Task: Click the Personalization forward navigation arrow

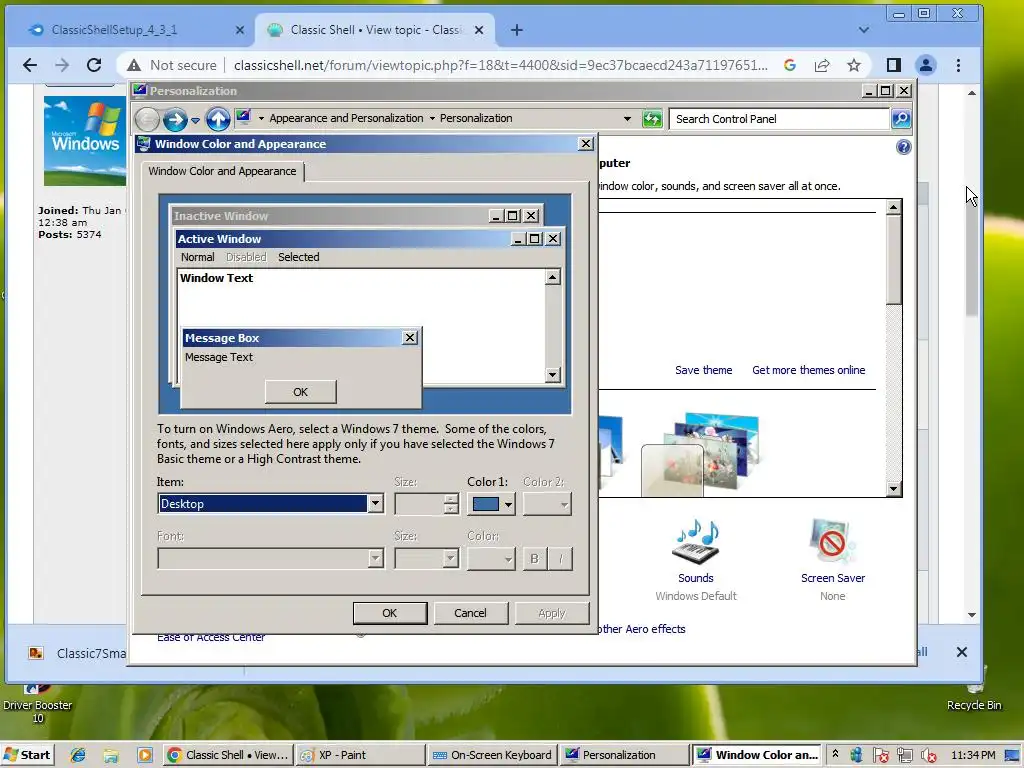Action: (x=175, y=120)
